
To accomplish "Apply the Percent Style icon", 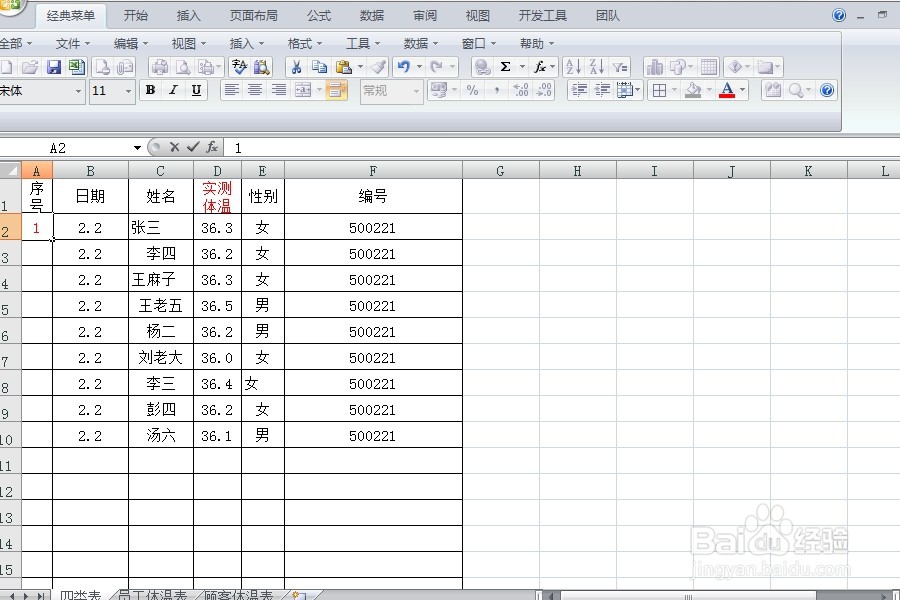I will click(470, 90).
